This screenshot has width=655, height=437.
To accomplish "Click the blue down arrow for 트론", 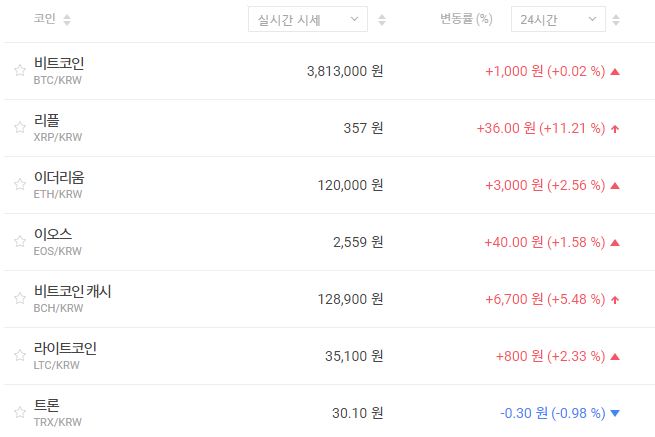I will [x=615, y=413].
